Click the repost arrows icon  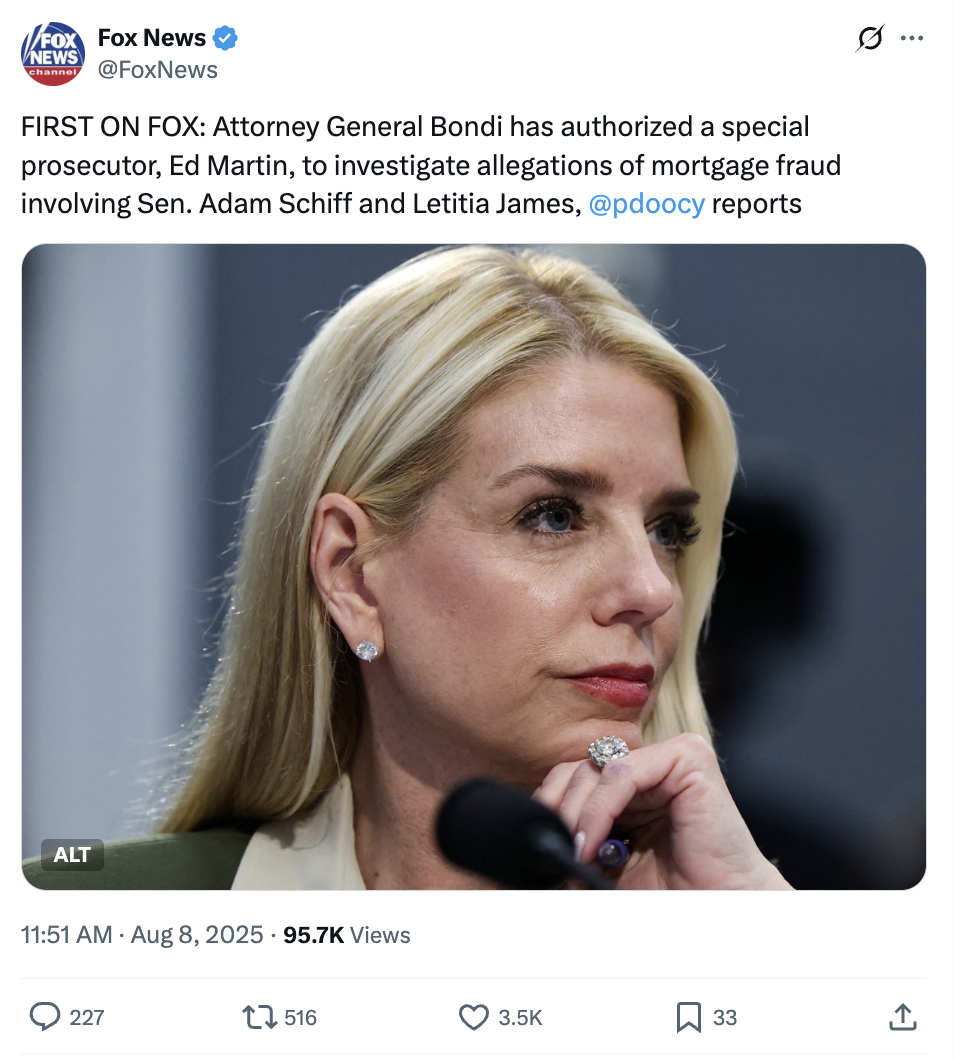tap(259, 1017)
